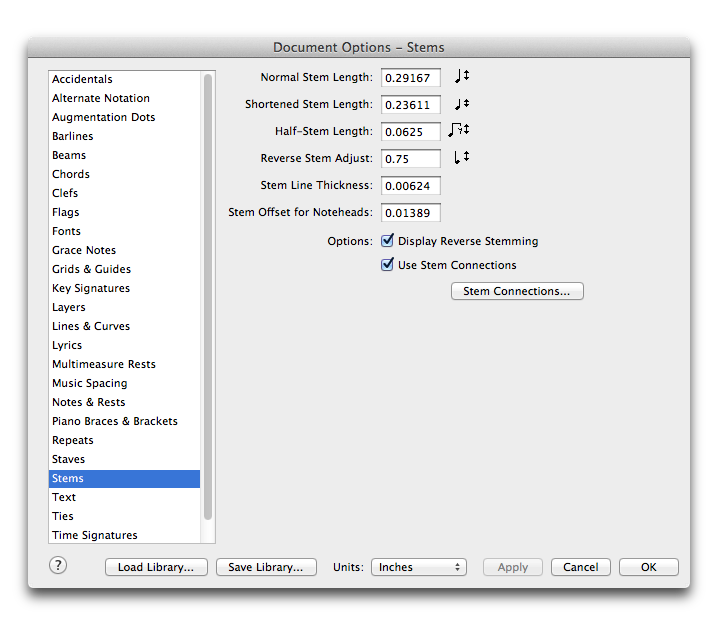
Task: Open Augmentation Dots options
Action: coord(124,117)
